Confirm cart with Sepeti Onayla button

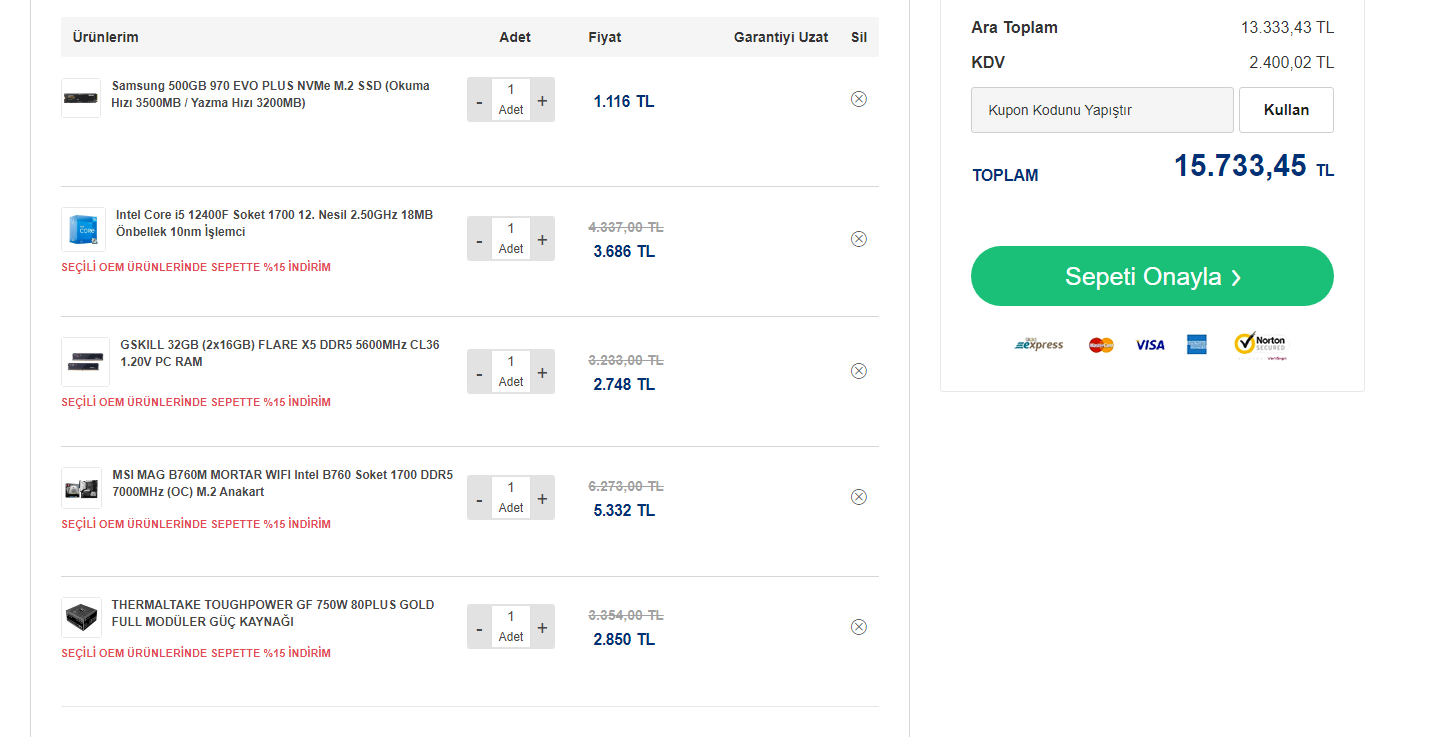tap(1152, 276)
